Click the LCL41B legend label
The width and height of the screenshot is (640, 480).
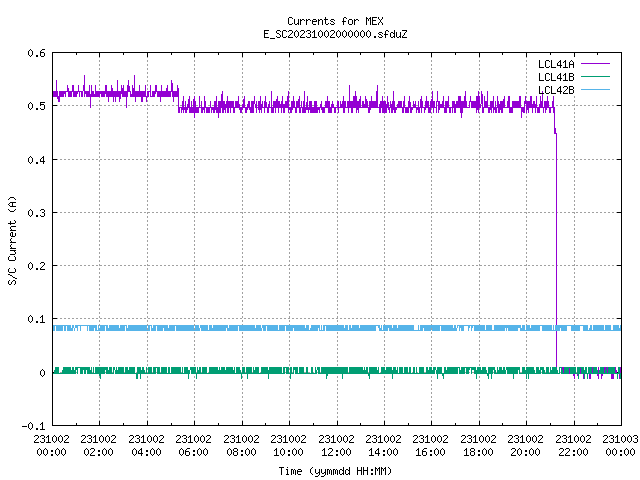[556, 77]
